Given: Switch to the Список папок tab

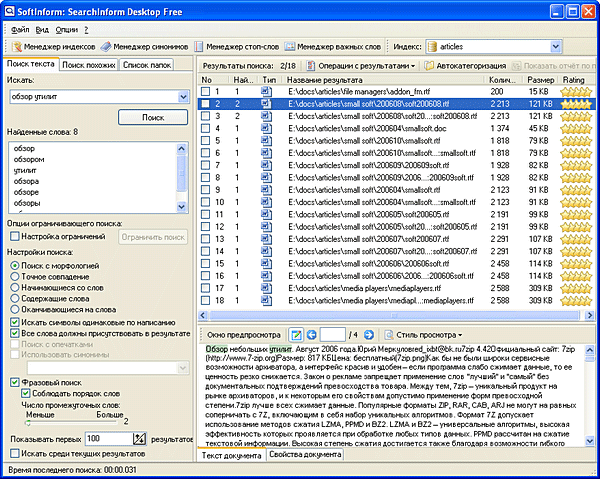Looking at the screenshot, I should (x=147, y=65).
